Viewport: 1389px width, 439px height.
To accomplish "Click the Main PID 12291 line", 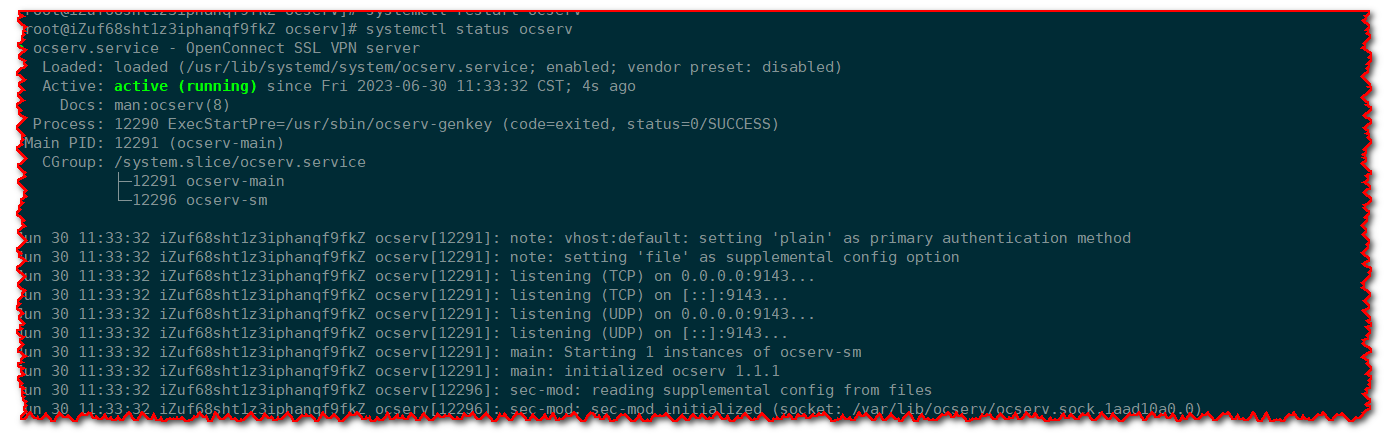I will coord(152,143).
